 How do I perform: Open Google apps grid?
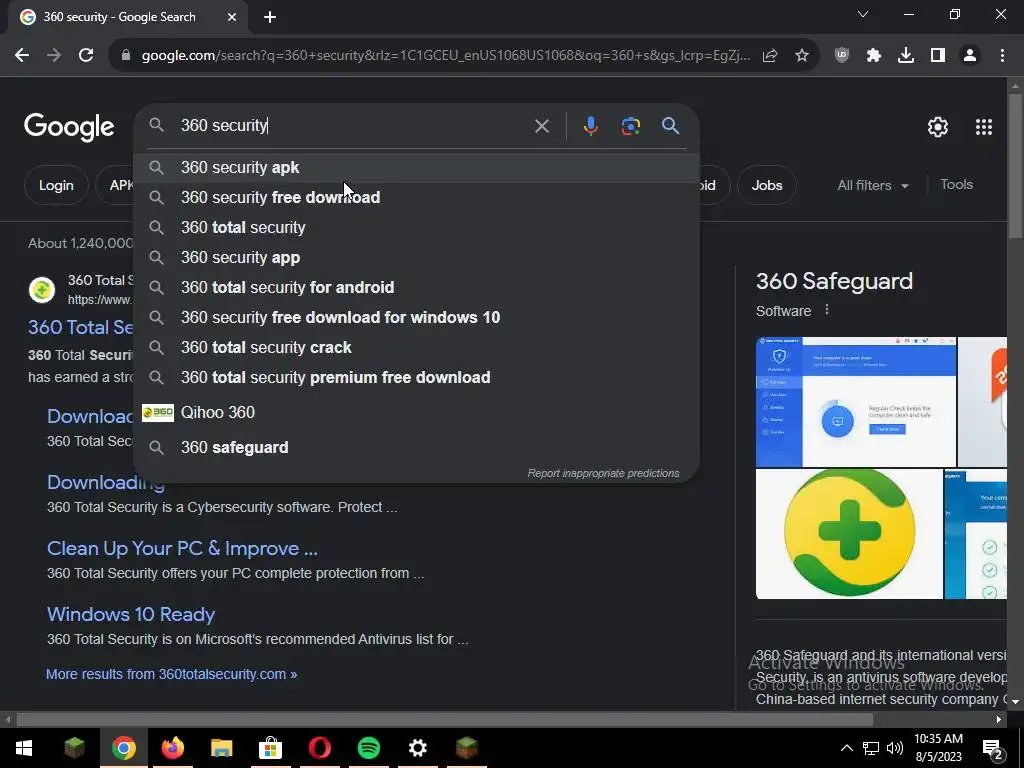tap(984, 127)
